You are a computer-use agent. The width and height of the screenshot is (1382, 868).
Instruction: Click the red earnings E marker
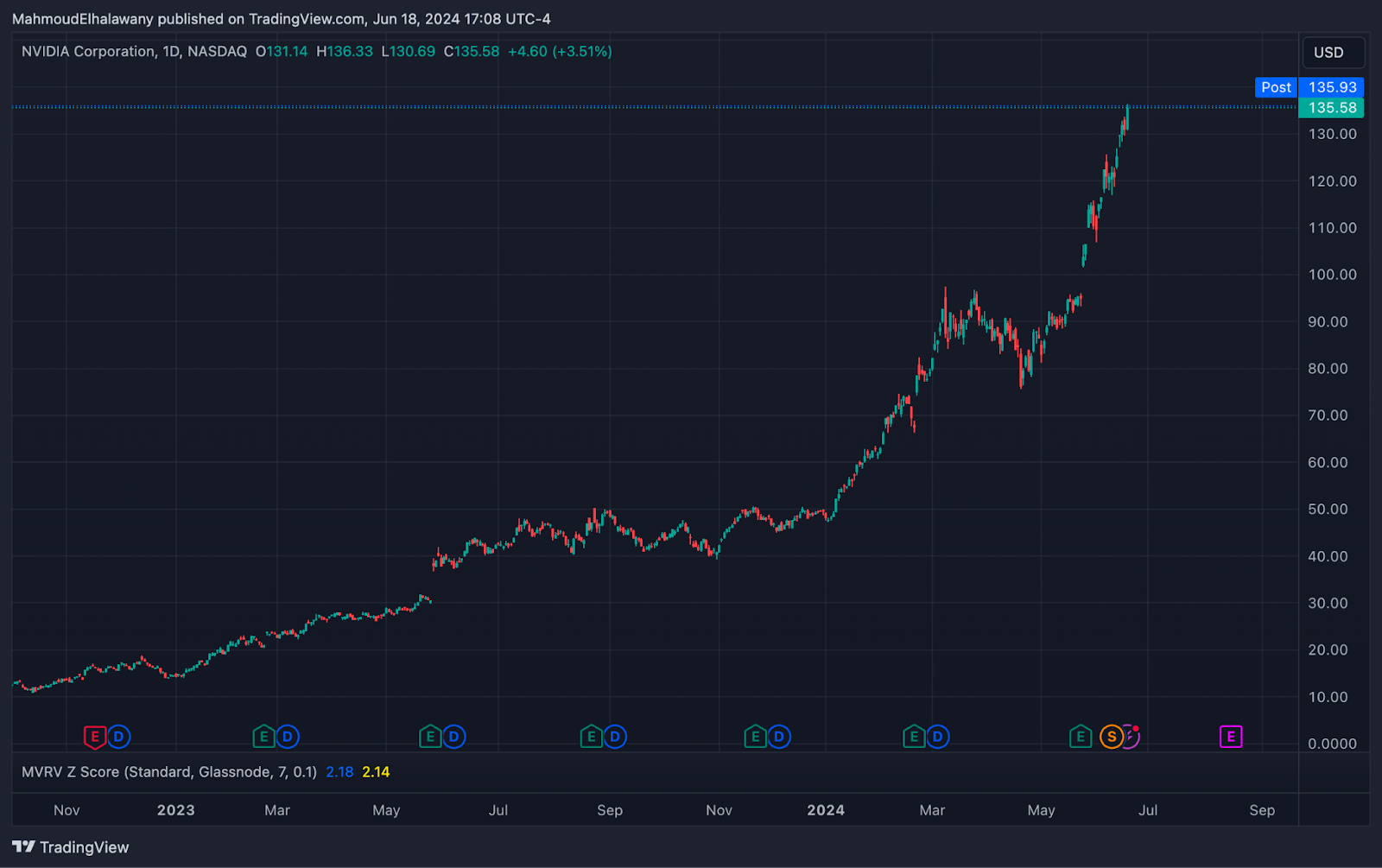[x=94, y=737]
